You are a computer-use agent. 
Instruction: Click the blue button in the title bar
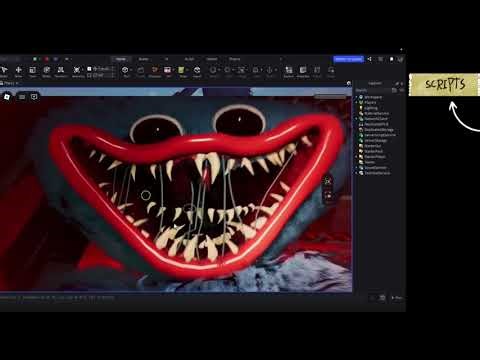tap(348, 59)
